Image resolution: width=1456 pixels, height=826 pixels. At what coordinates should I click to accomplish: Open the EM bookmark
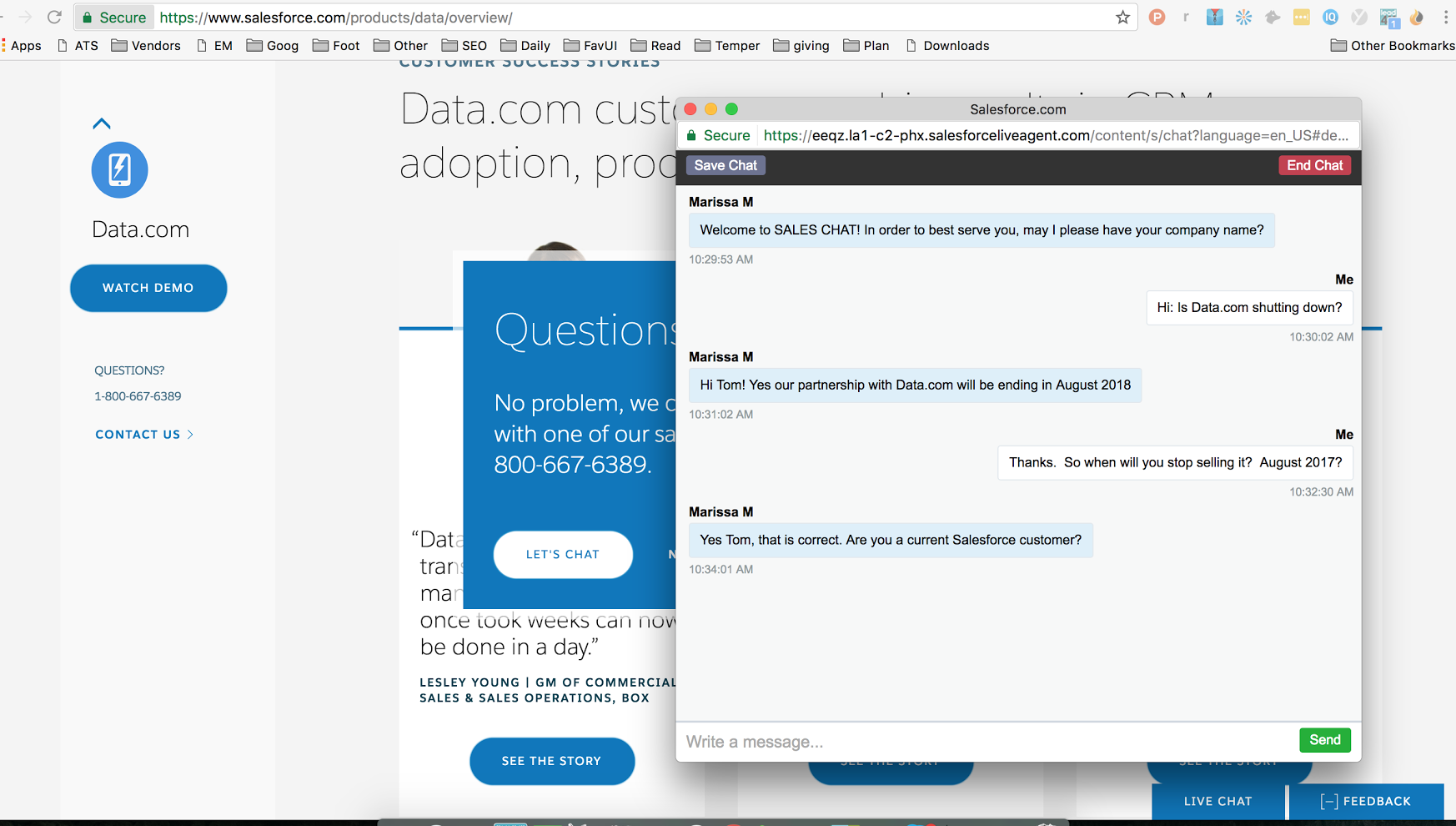(x=214, y=46)
